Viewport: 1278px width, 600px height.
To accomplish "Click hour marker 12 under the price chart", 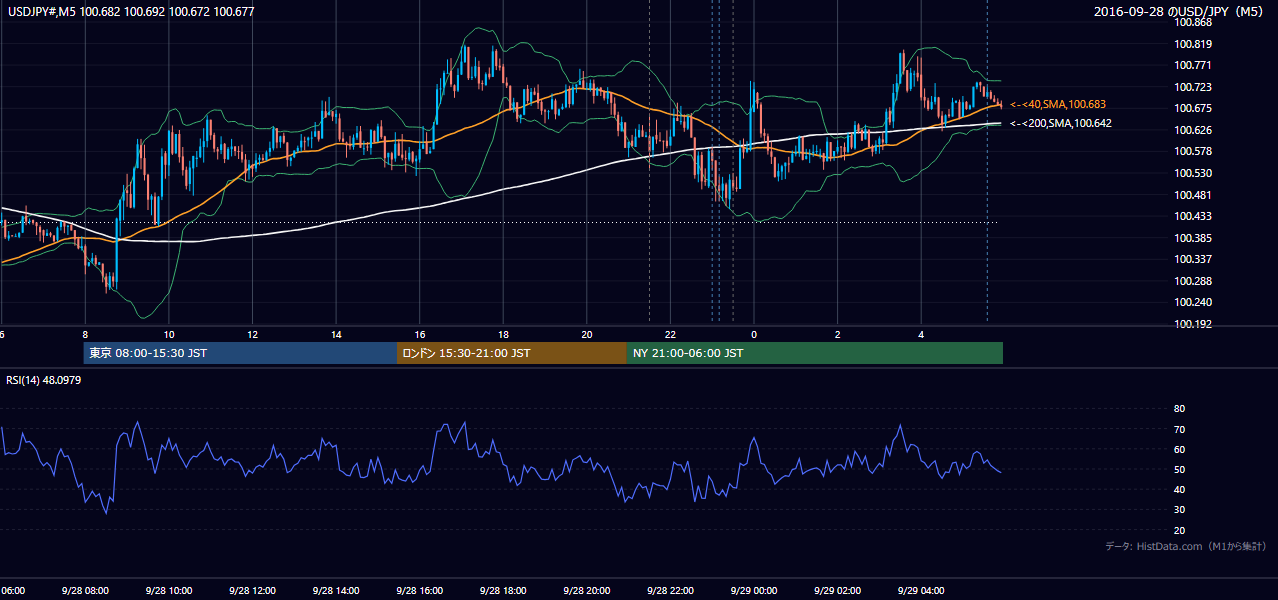I will tap(253, 335).
